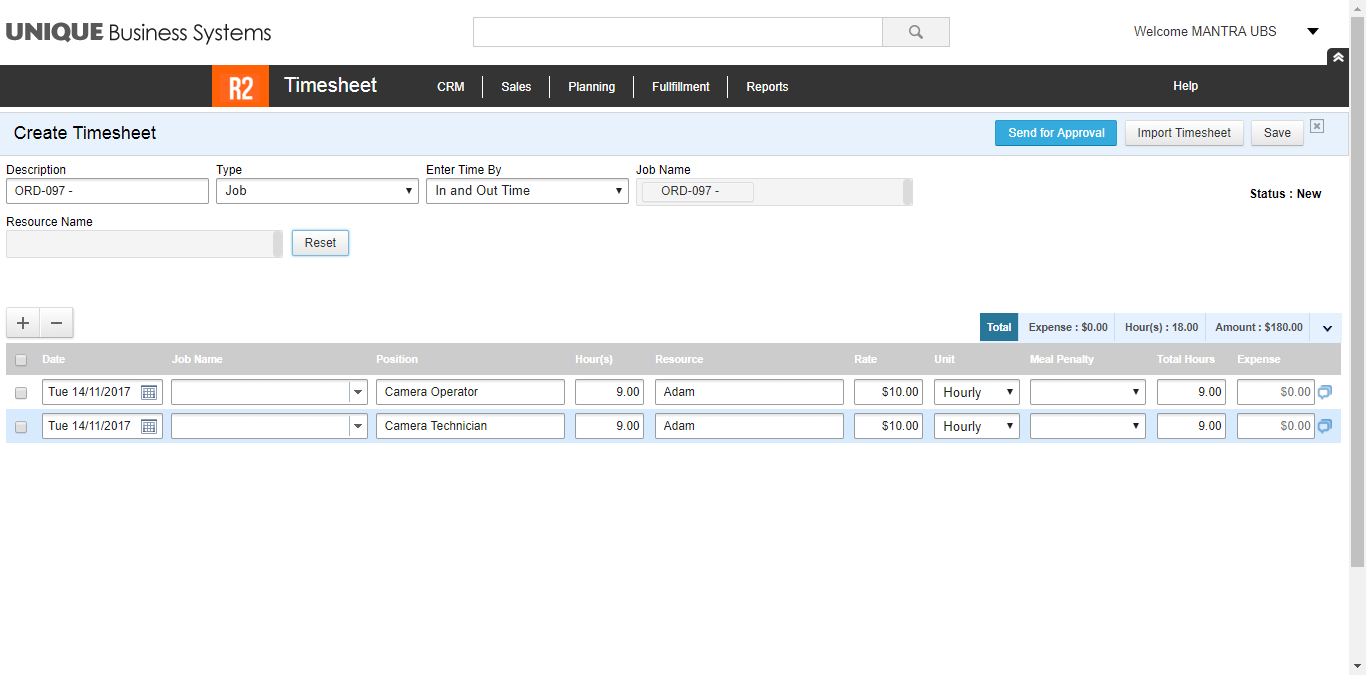The image size is (1366, 675).
Task: Click the Import Timesheet button
Action: pyautogui.click(x=1184, y=132)
